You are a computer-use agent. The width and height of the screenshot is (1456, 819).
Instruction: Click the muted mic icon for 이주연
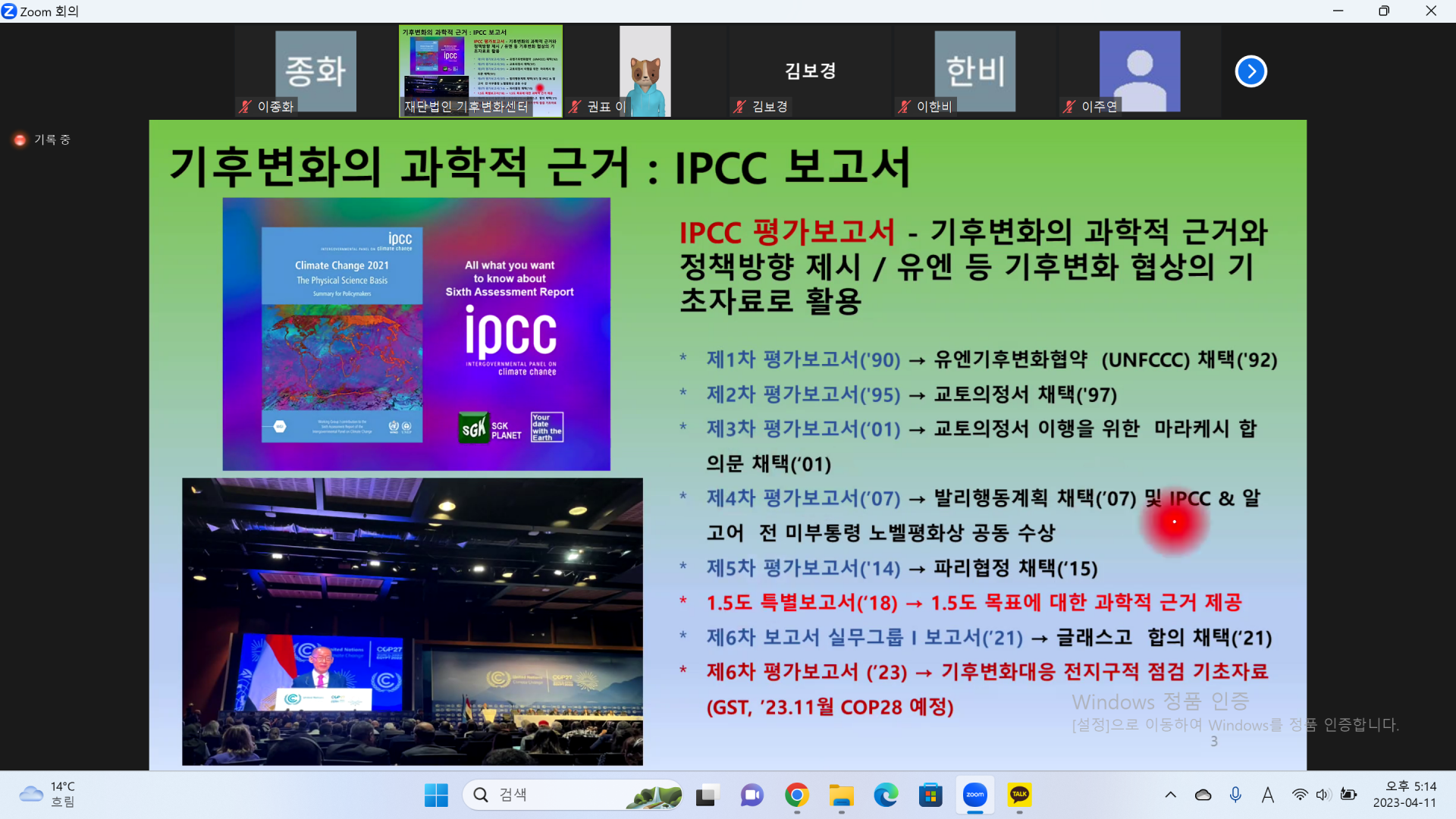1068,107
